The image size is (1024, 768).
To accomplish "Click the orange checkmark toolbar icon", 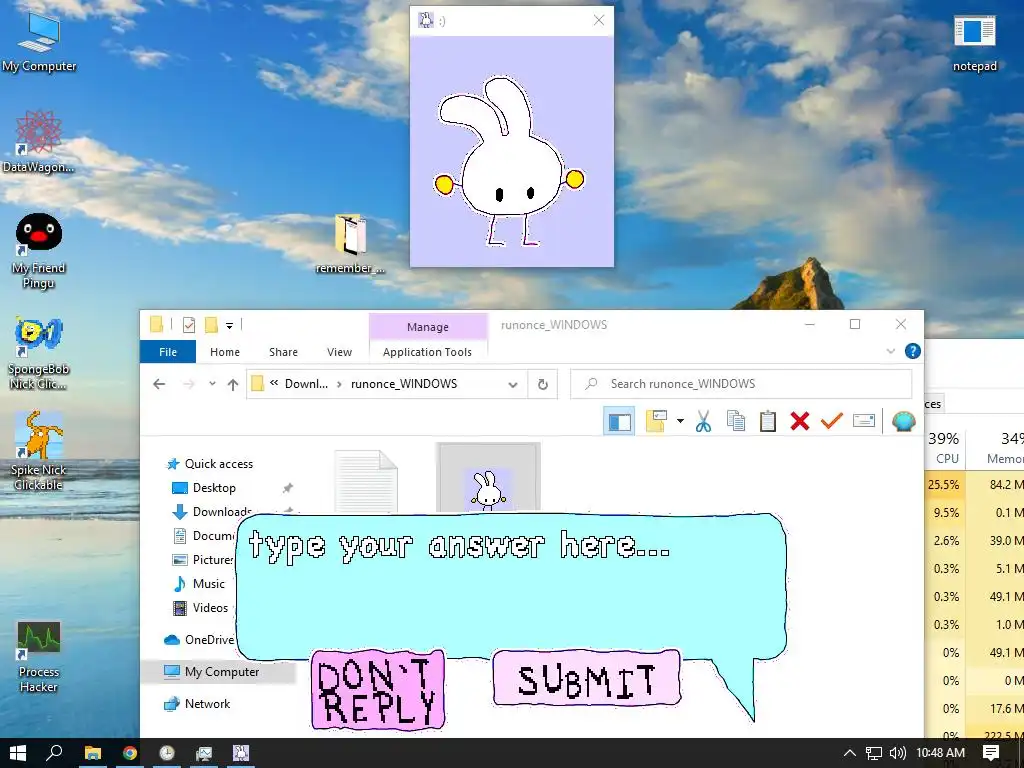I will click(831, 421).
